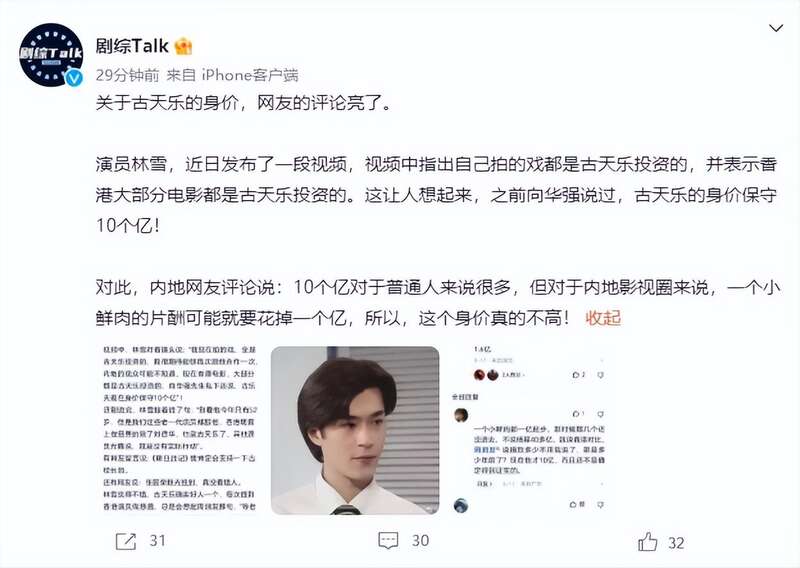The height and width of the screenshot is (568, 800).
Task: Click the 剧综Talk username
Action: 132,46
